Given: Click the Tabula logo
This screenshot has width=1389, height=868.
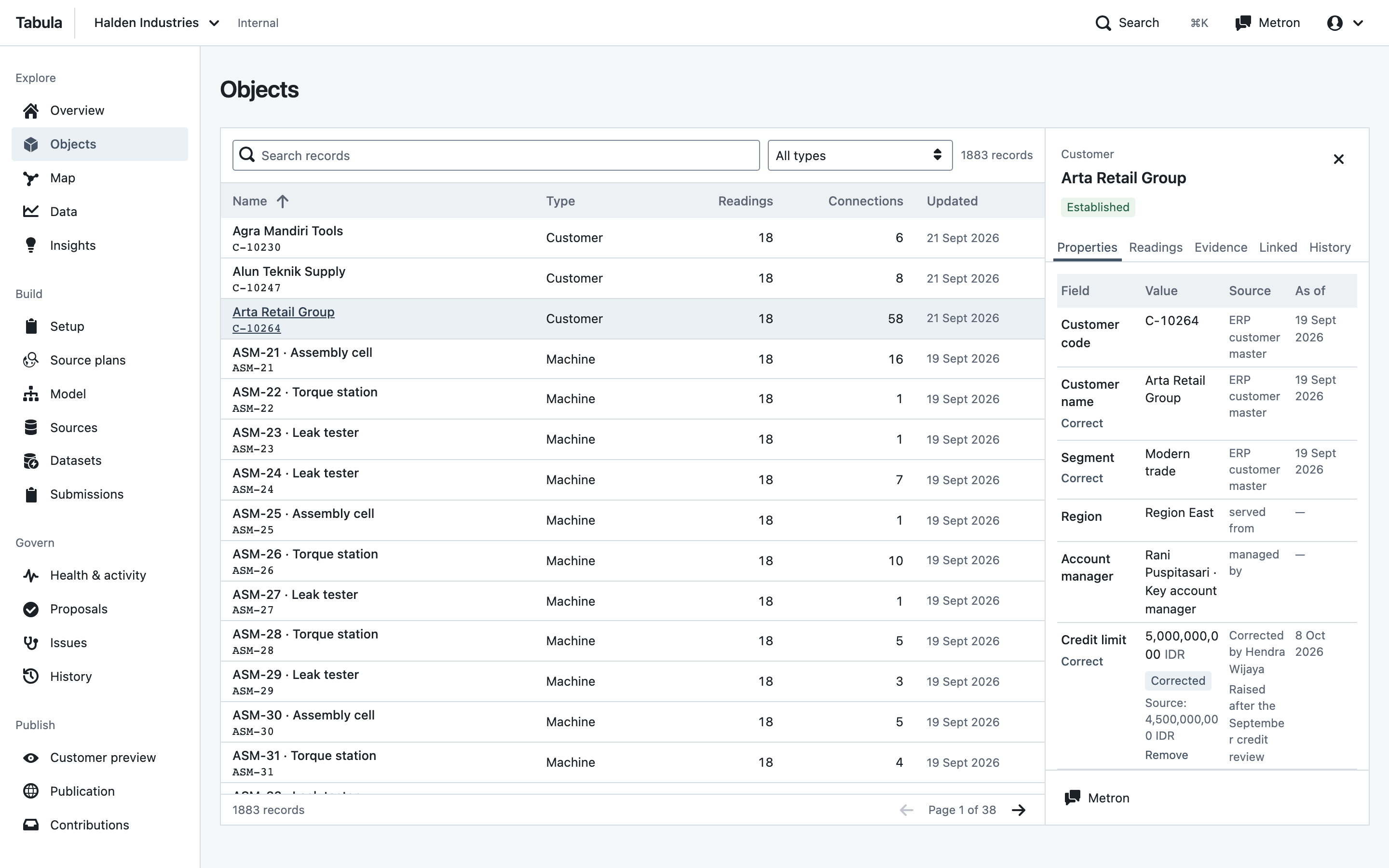Looking at the screenshot, I should pos(39,23).
